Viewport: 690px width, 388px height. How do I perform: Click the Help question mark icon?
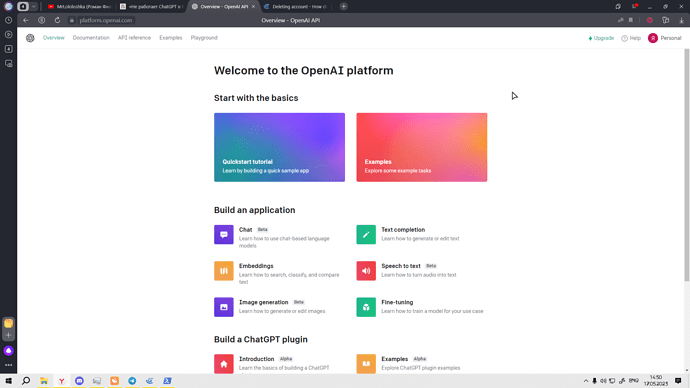click(624, 38)
